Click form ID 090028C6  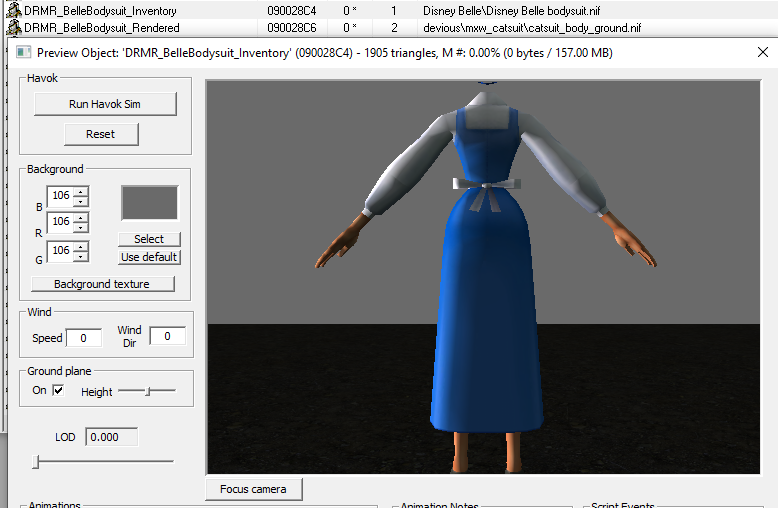click(x=291, y=28)
